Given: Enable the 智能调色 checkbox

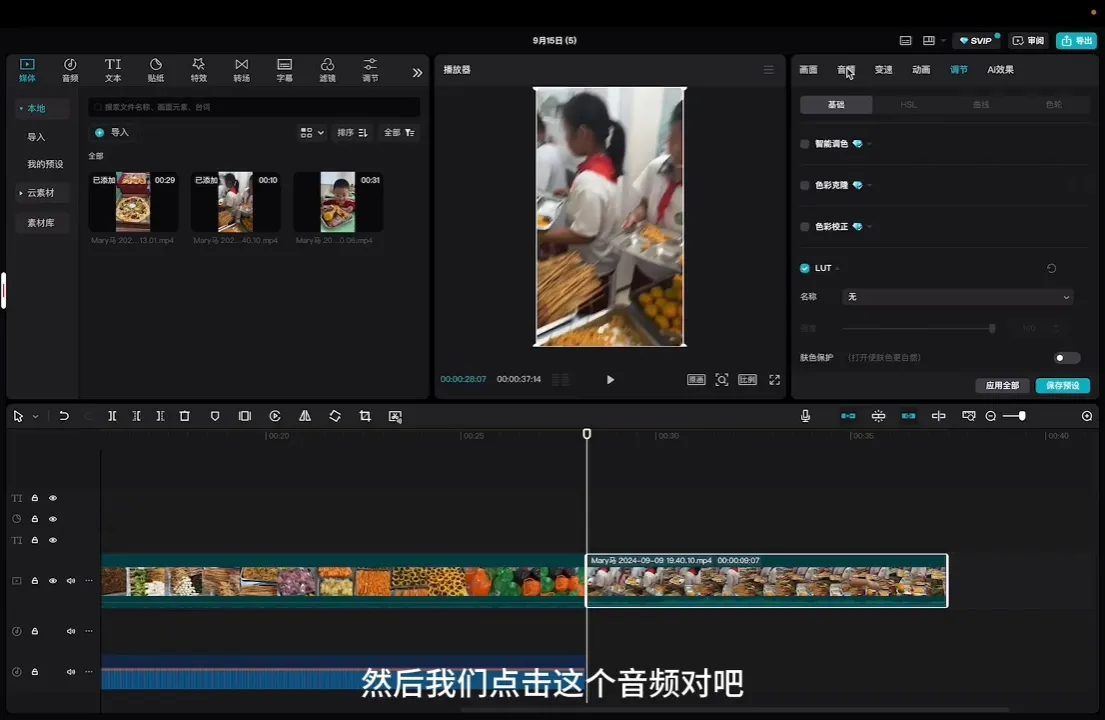Looking at the screenshot, I should coord(804,143).
